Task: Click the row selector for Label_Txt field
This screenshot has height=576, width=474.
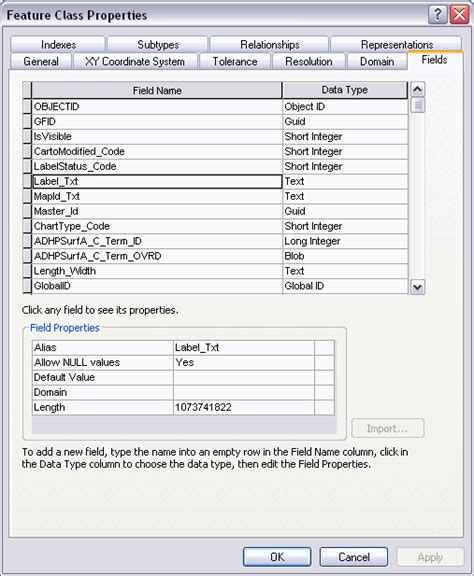Action: [x=27, y=181]
